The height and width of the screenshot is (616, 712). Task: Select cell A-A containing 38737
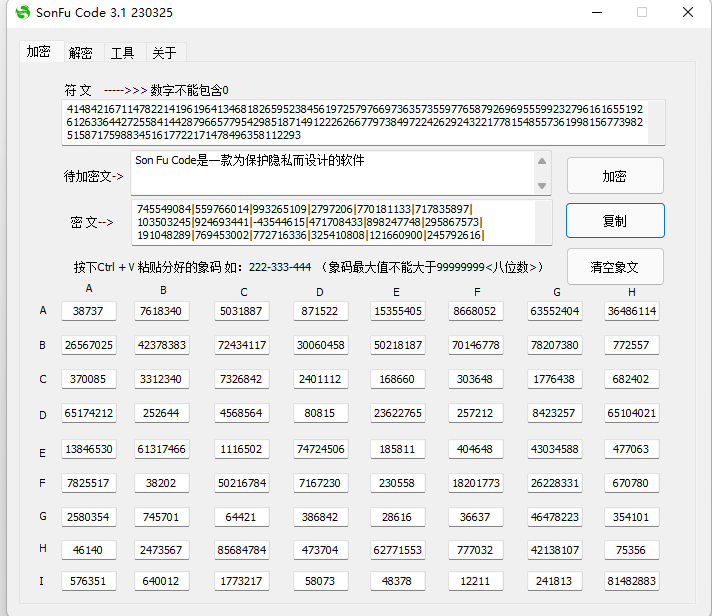pyautogui.click(x=88, y=311)
